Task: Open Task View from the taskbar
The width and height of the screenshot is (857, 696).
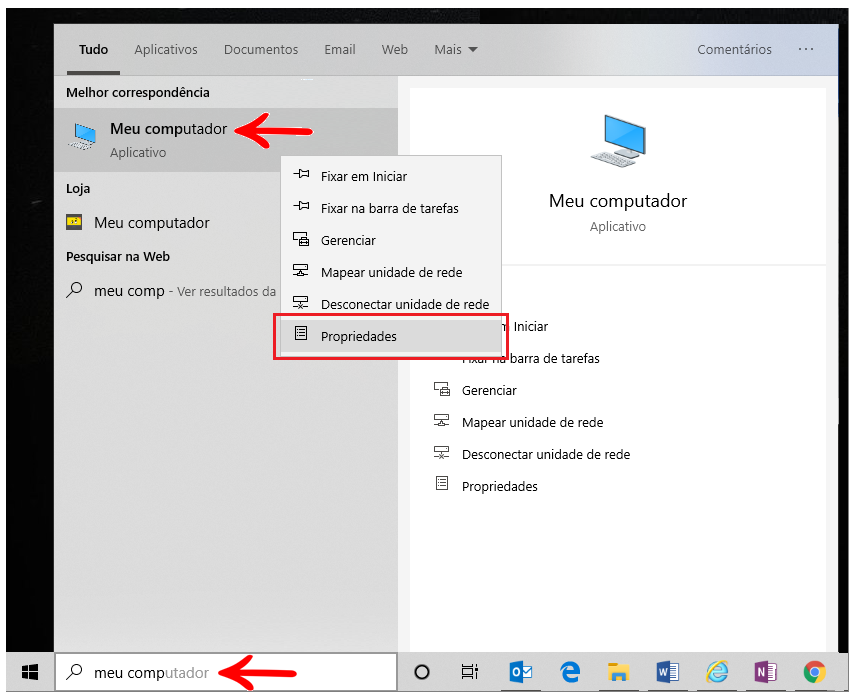Action: coord(470,672)
